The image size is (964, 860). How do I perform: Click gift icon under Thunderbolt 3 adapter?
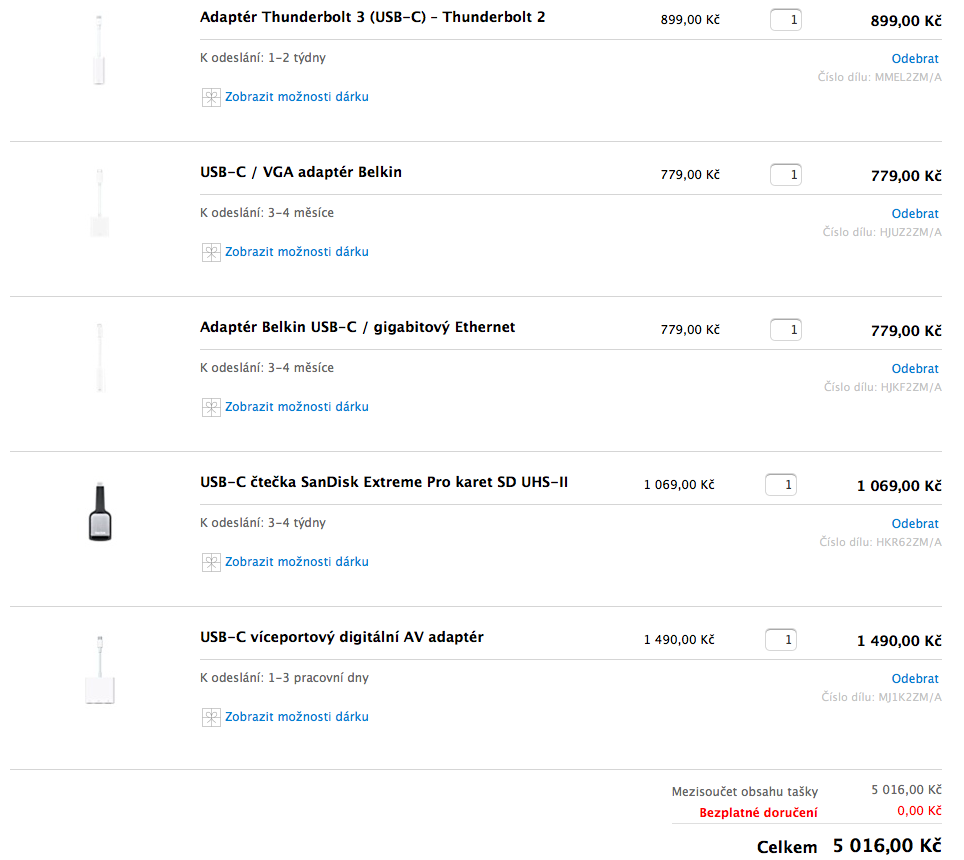pos(211,97)
